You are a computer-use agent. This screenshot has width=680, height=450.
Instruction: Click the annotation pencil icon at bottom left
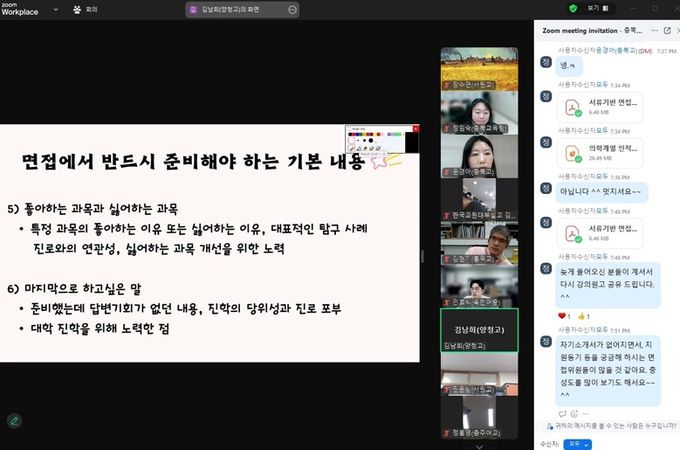coord(14,420)
